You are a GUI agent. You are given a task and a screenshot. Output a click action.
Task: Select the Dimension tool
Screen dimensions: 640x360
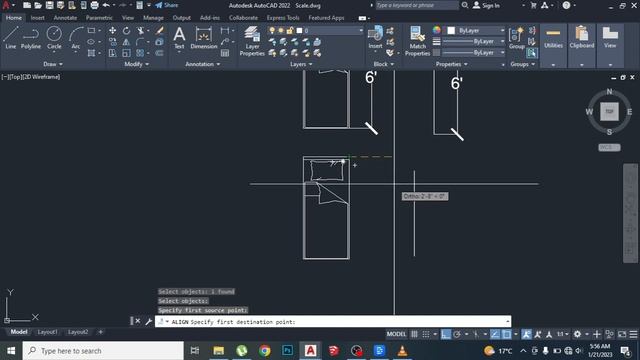click(x=204, y=38)
